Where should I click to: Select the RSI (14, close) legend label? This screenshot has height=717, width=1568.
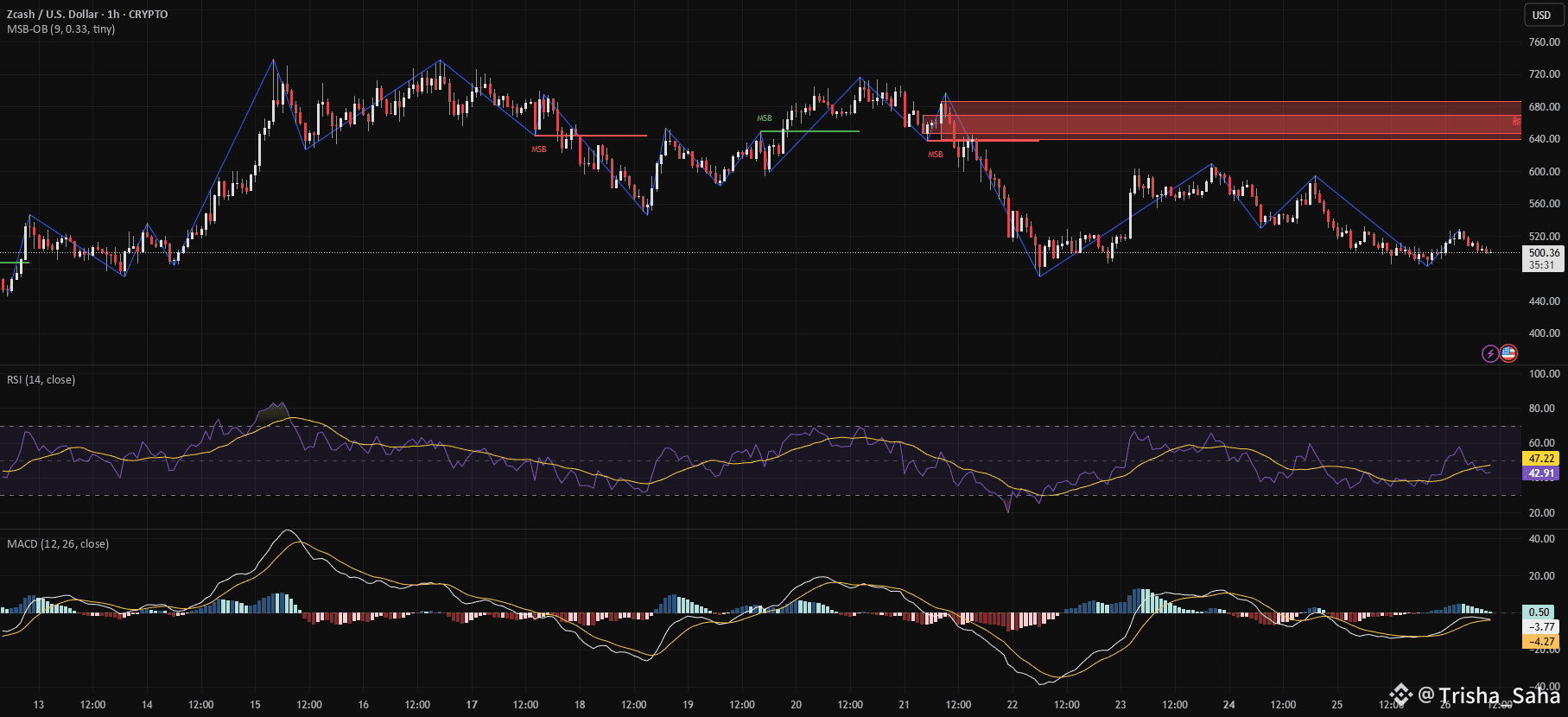(41, 379)
